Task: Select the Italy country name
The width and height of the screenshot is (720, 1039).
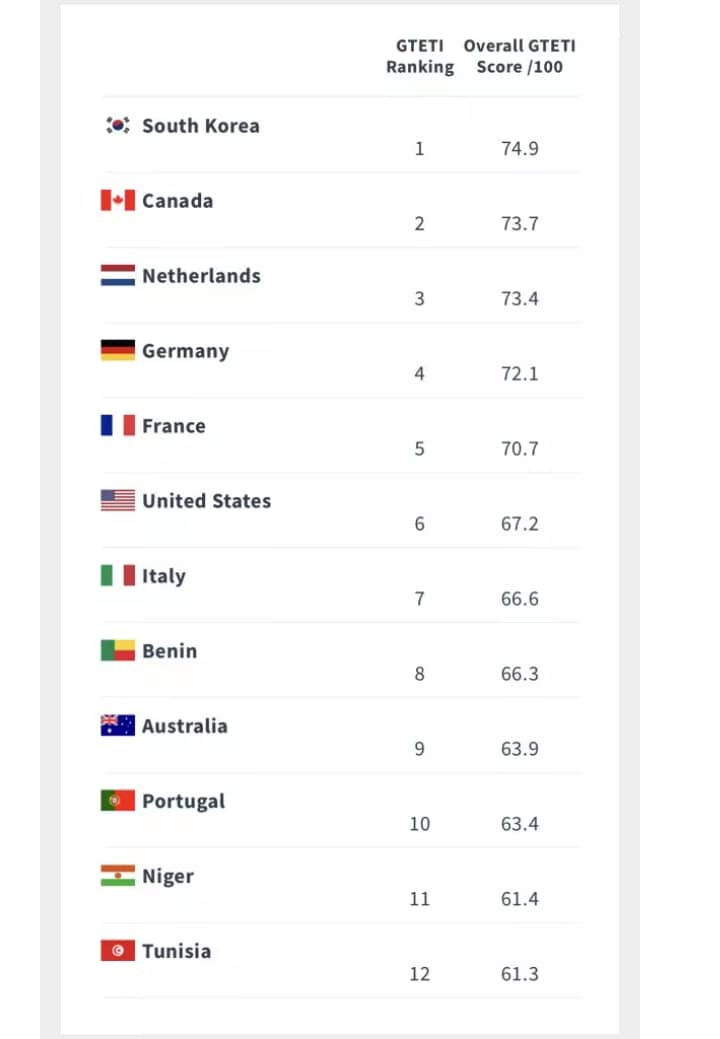Action: [x=164, y=576]
